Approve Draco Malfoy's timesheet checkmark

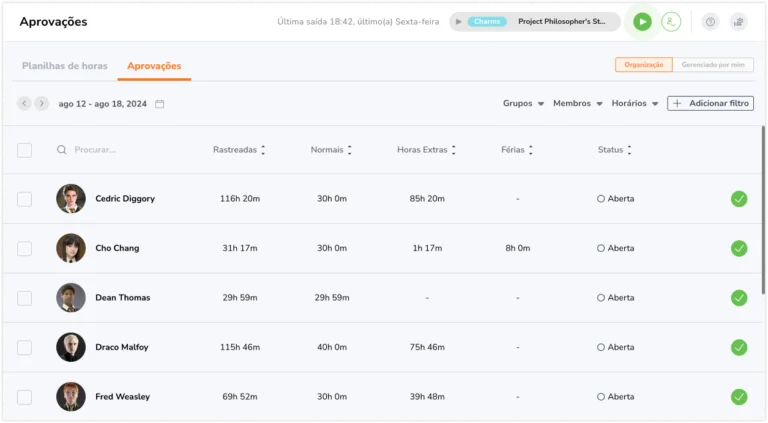tap(739, 347)
